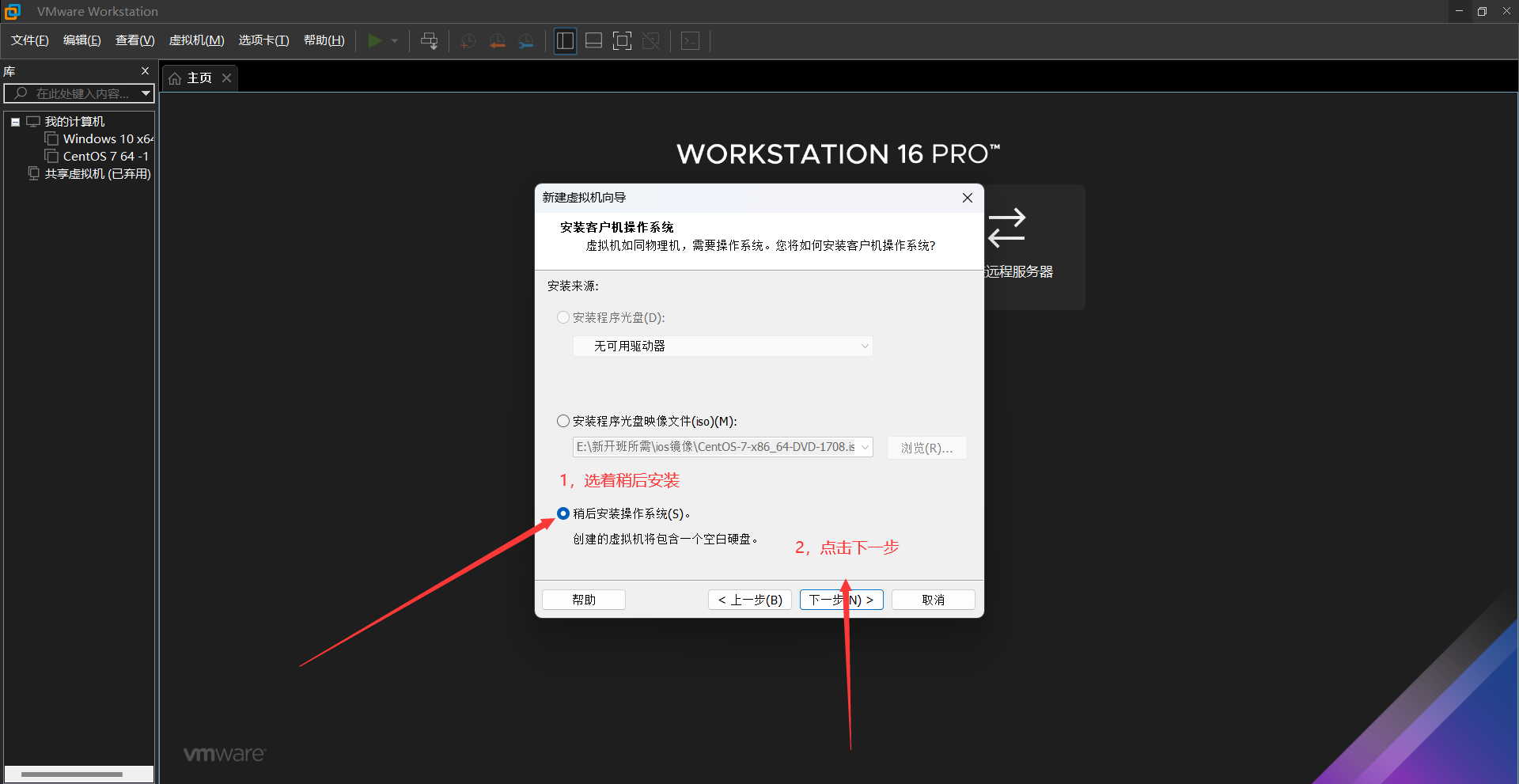Click the Send Ctrl+Alt+Del toolbar icon
Screen dimensions: 1519x784
point(429,41)
